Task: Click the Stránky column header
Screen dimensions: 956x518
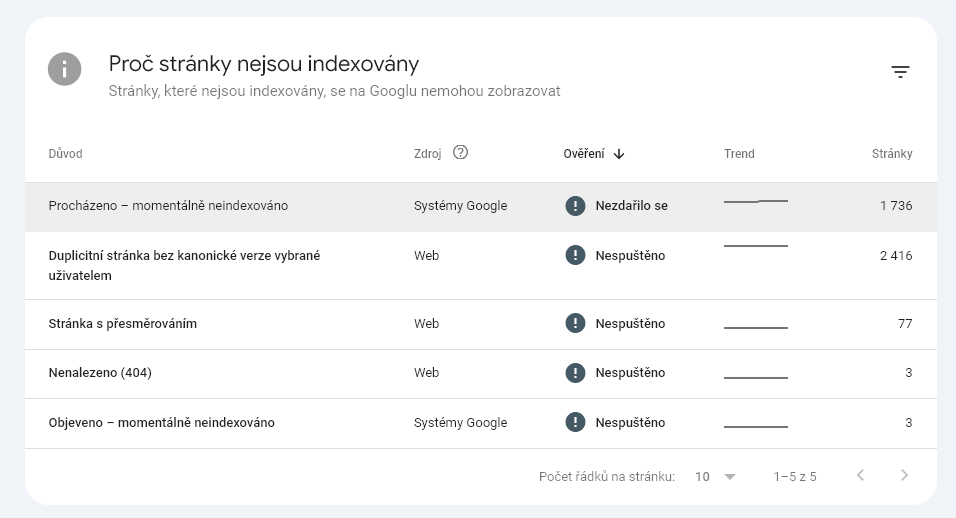Action: point(891,154)
